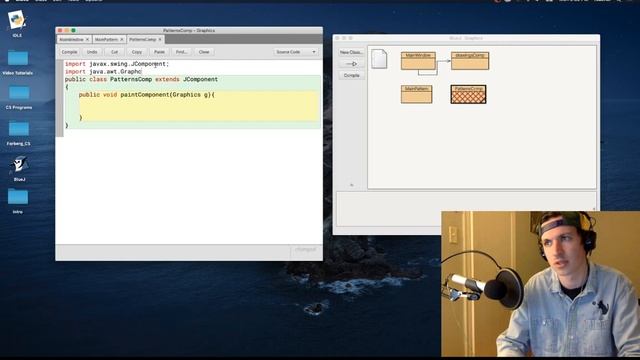The width and height of the screenshot is (640, 360).
Task: Open the Farberg_CS desktop folder
Action: pos(19,129)
